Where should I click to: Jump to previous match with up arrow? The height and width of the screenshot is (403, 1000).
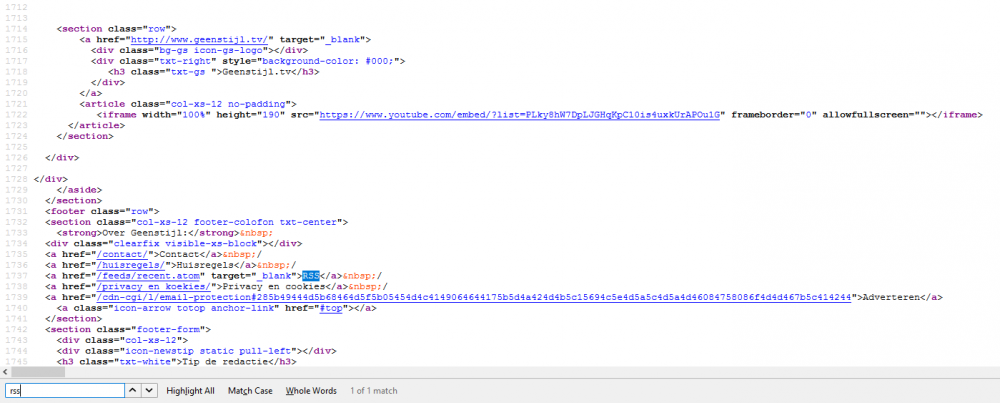[135, 391]
